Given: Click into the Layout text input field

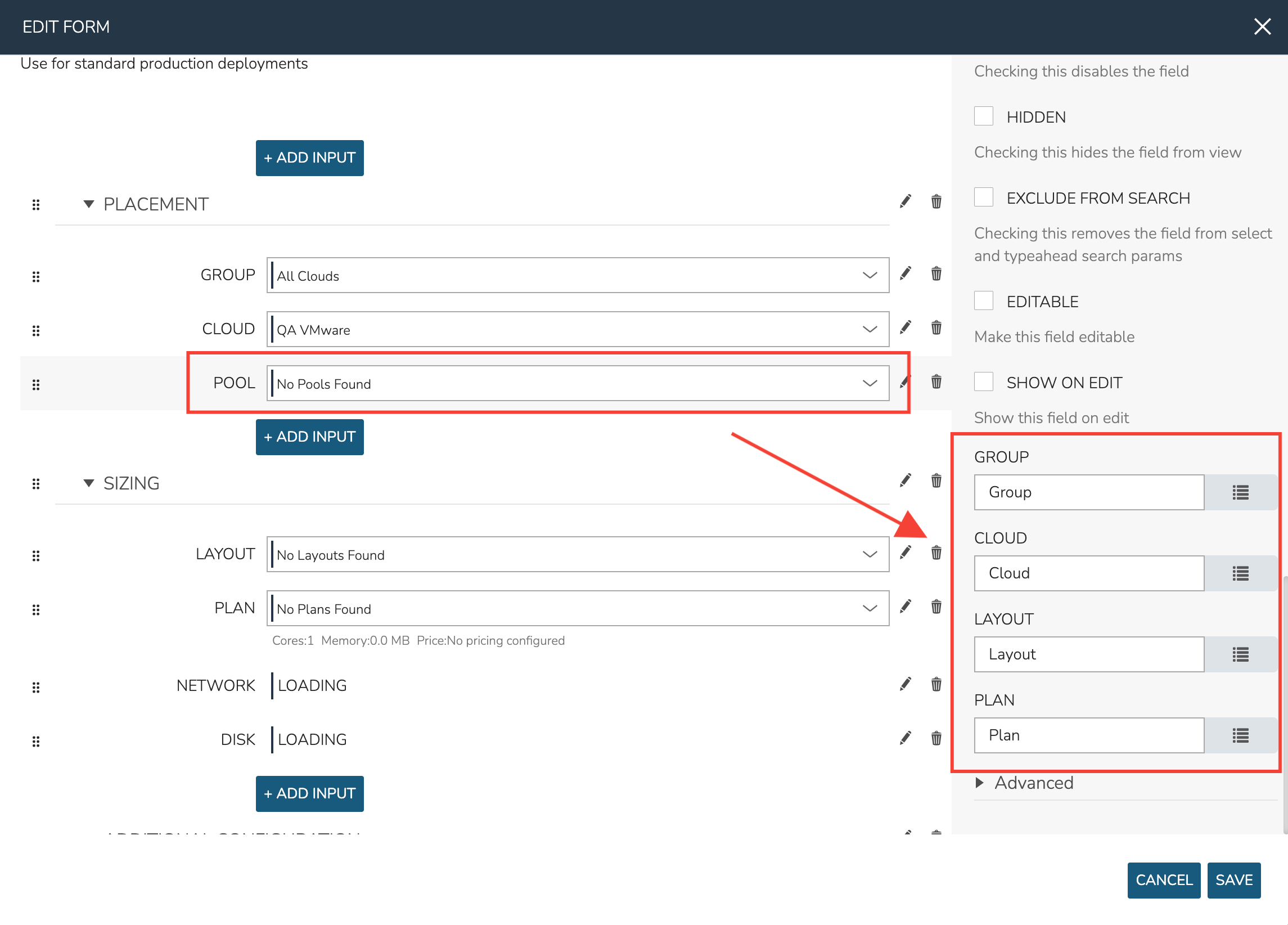Looking at the screenshot, I should tap(1088, 654).
